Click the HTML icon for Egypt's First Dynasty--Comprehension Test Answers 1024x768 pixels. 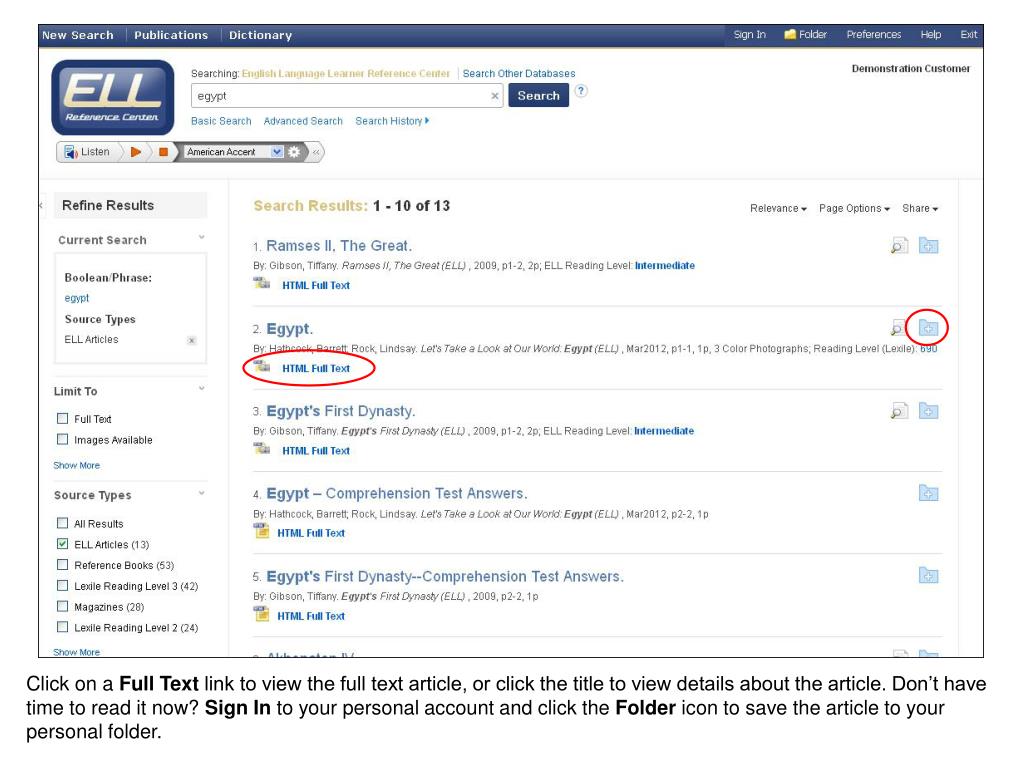pyautogui.click(x=261, y=614)
